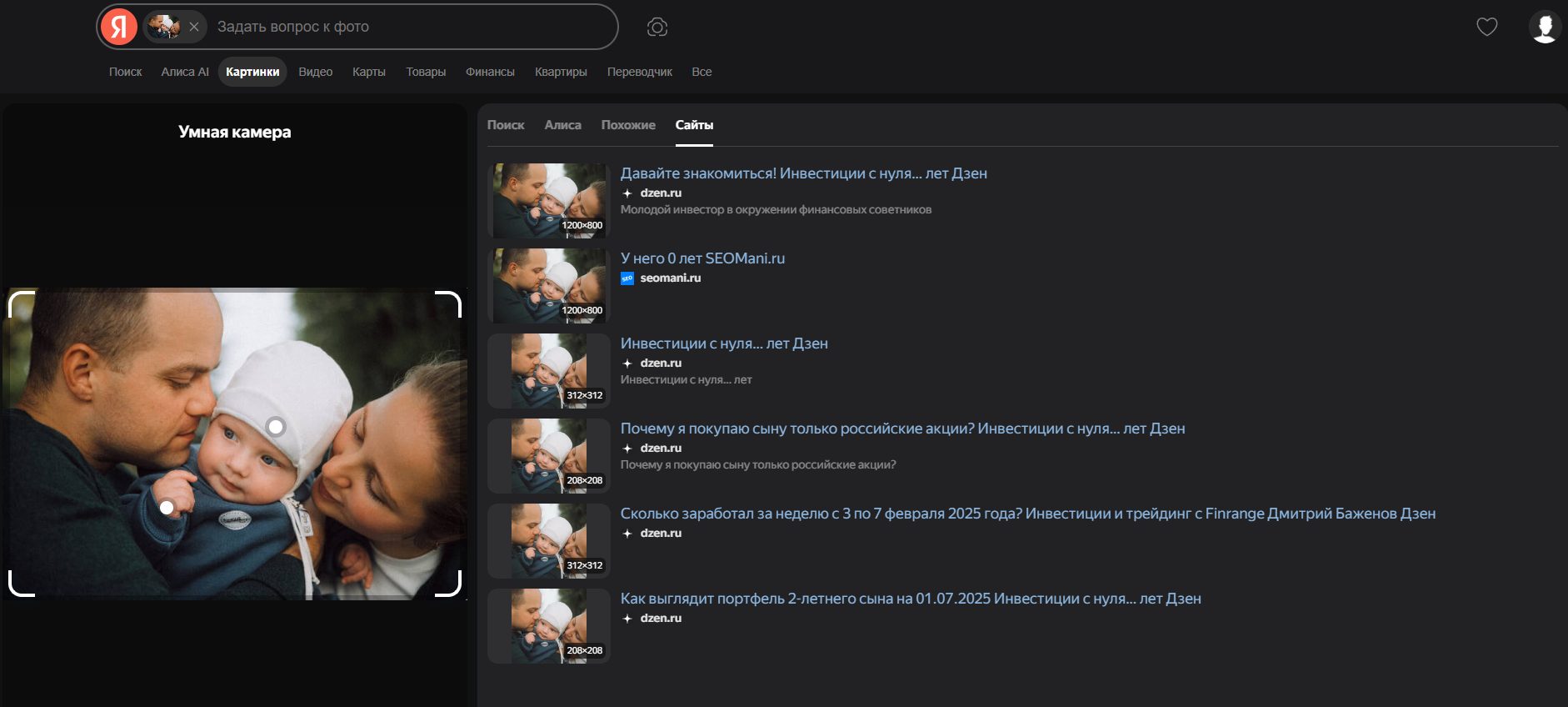Screen dimensions: 1568x707
Task: Switch to the Алиса results tab
Action: point(562,125)
